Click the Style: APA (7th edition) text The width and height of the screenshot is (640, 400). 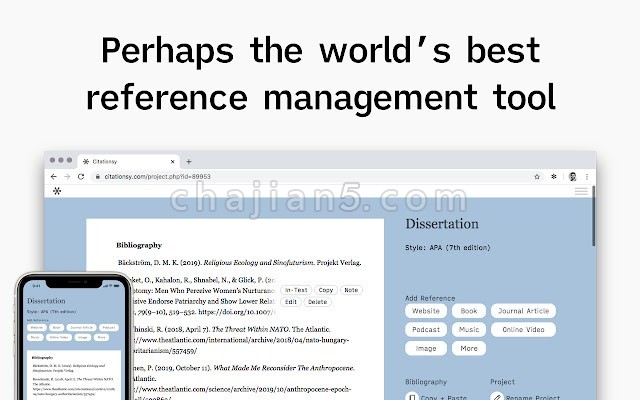(x=447, y=247)
